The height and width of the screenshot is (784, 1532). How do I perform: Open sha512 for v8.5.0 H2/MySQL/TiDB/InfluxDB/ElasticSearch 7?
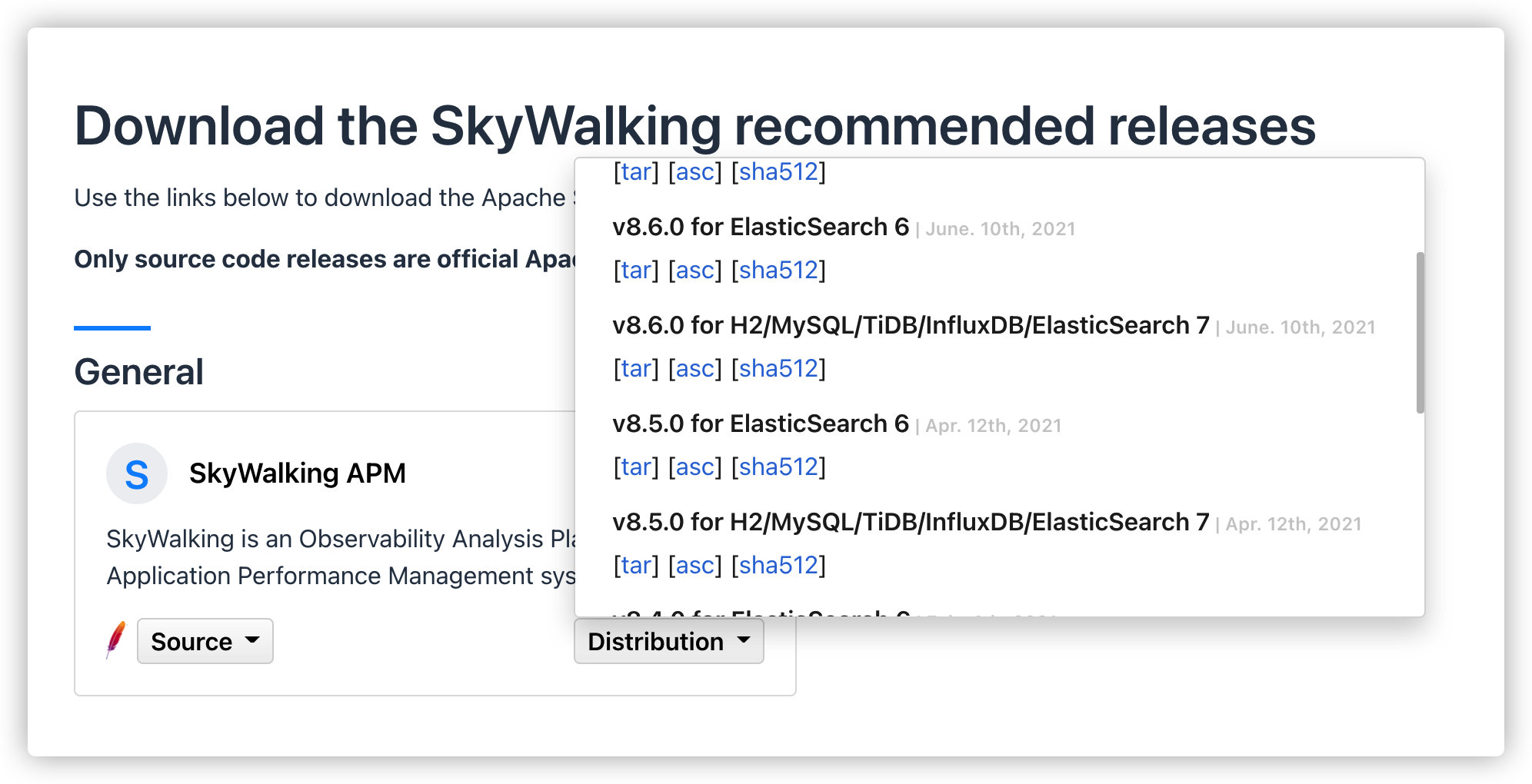tap(778, 565)
